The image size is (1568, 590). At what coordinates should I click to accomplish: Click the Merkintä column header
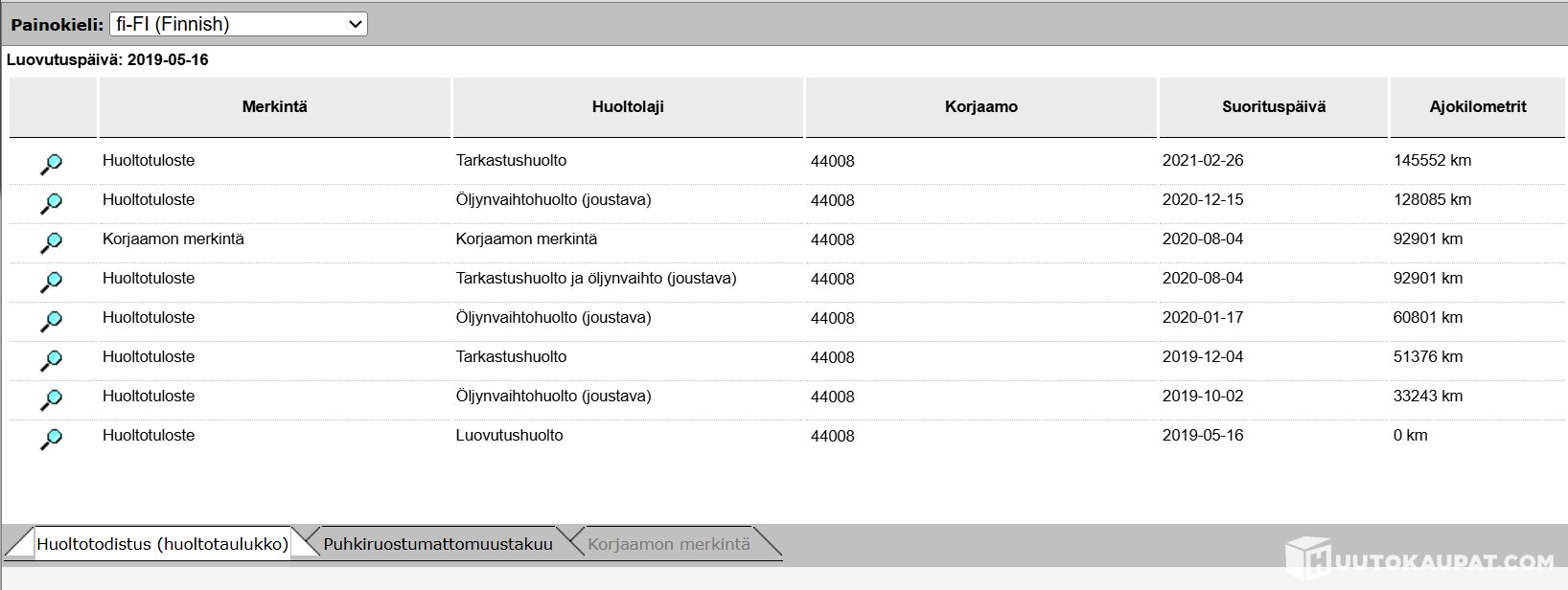coord(274,107)
